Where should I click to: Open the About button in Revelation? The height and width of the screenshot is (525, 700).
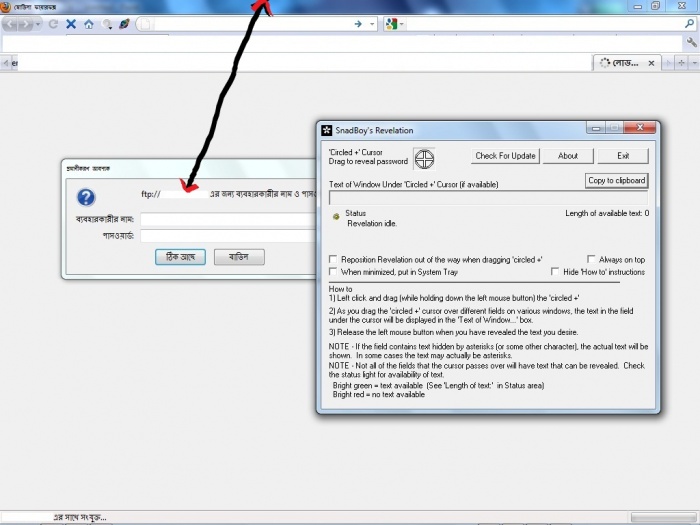click(x=568, y=156)
